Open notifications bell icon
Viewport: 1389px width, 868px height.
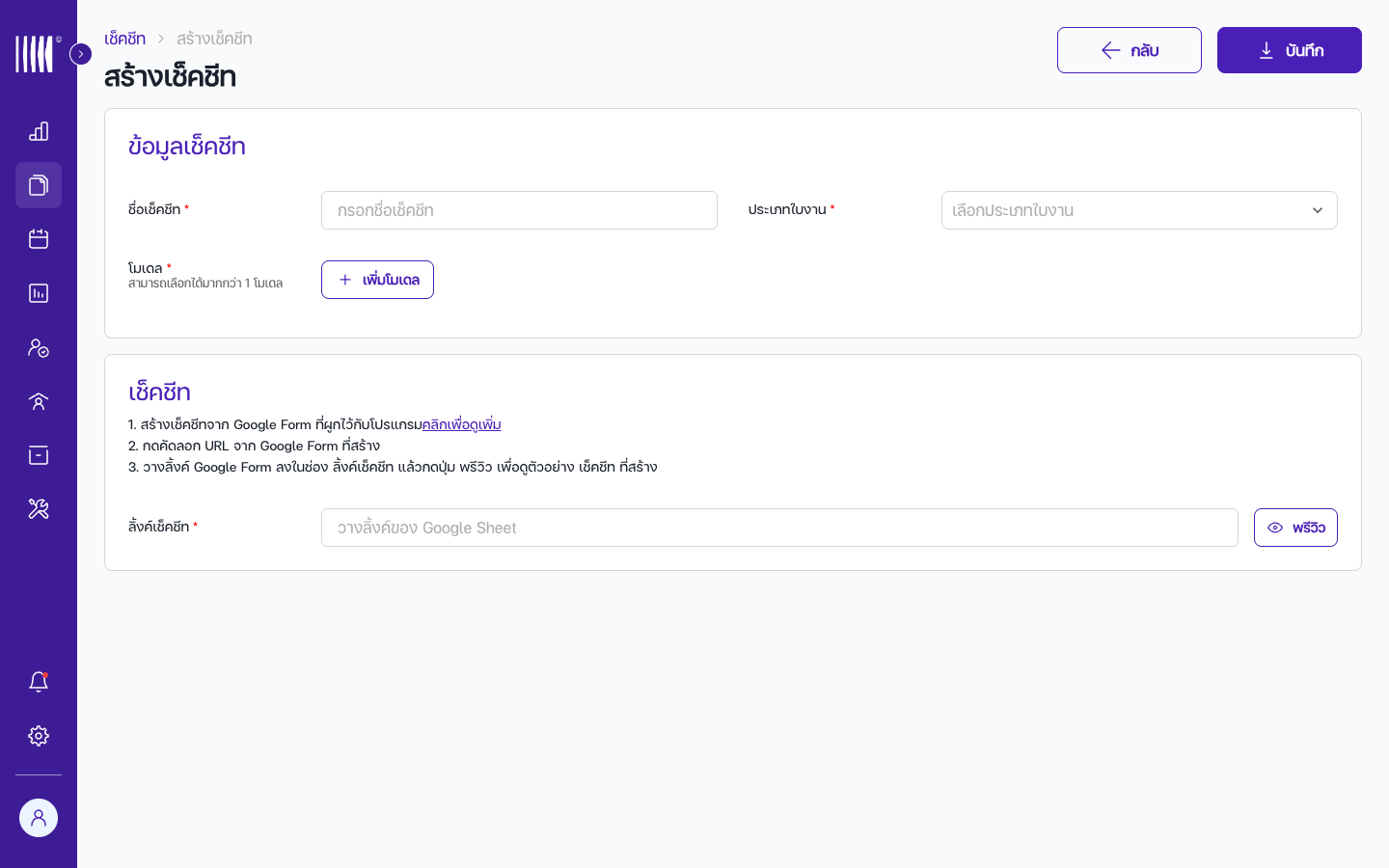[39, 682]
